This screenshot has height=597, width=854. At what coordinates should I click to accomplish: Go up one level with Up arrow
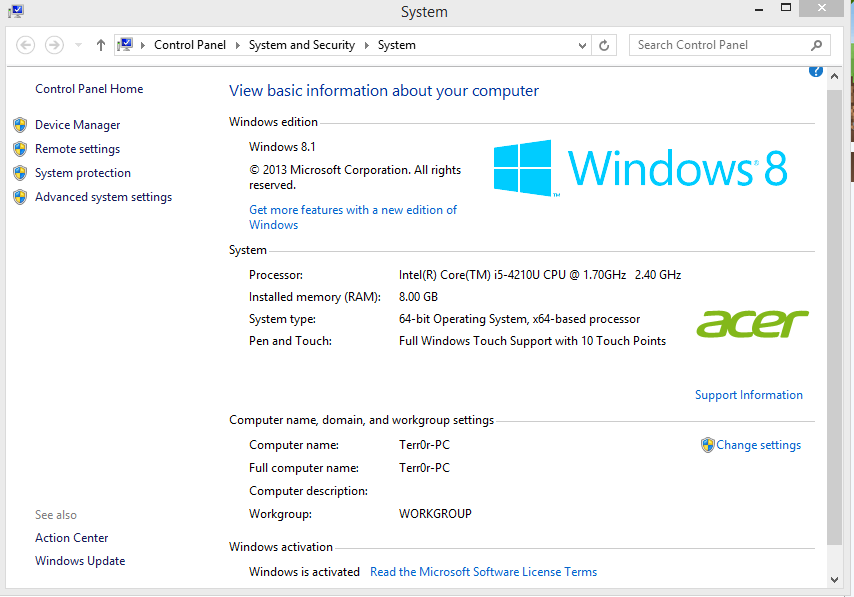101,45
